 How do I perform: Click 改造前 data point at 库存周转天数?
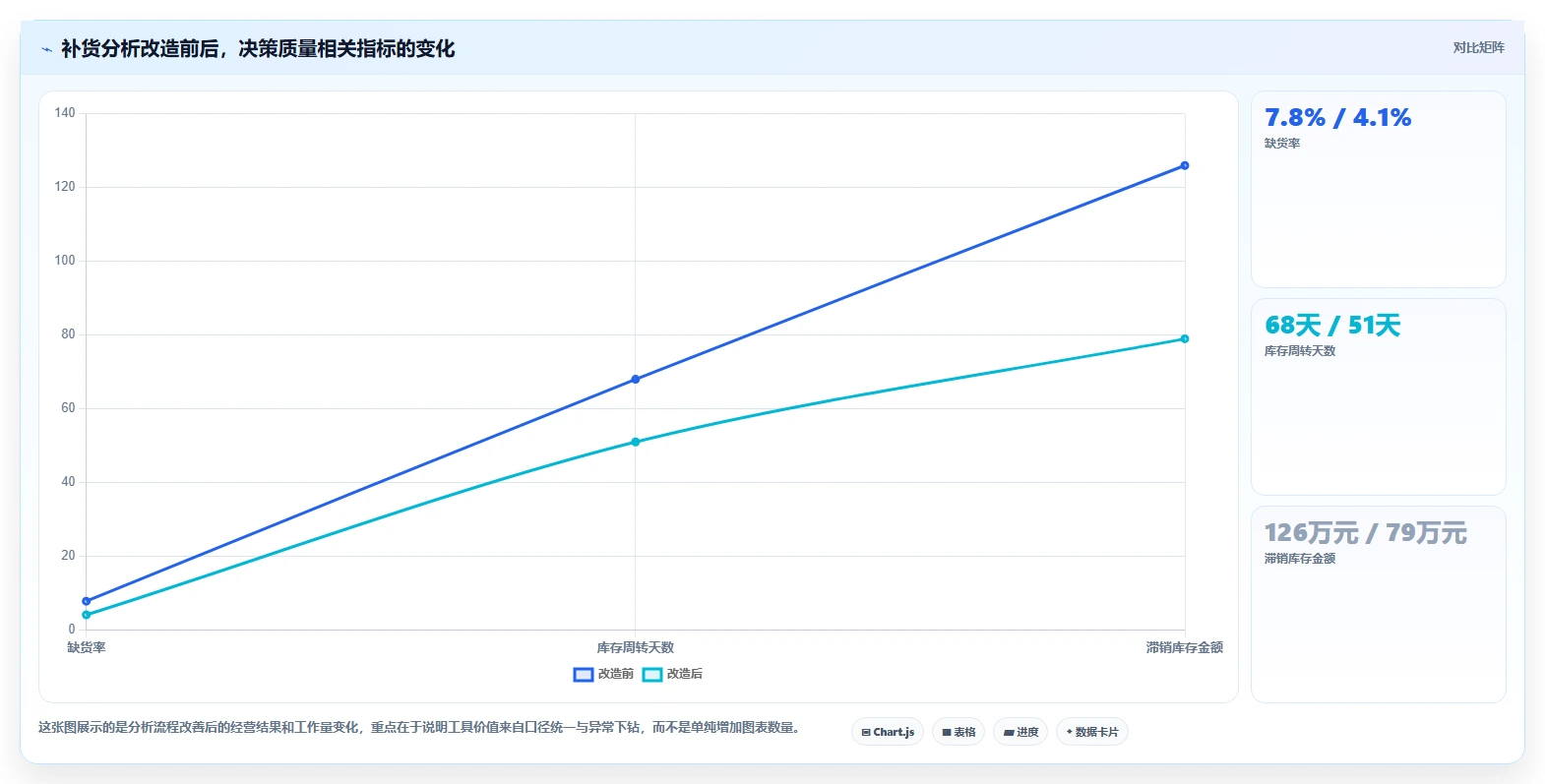click(x=636, y=379)
